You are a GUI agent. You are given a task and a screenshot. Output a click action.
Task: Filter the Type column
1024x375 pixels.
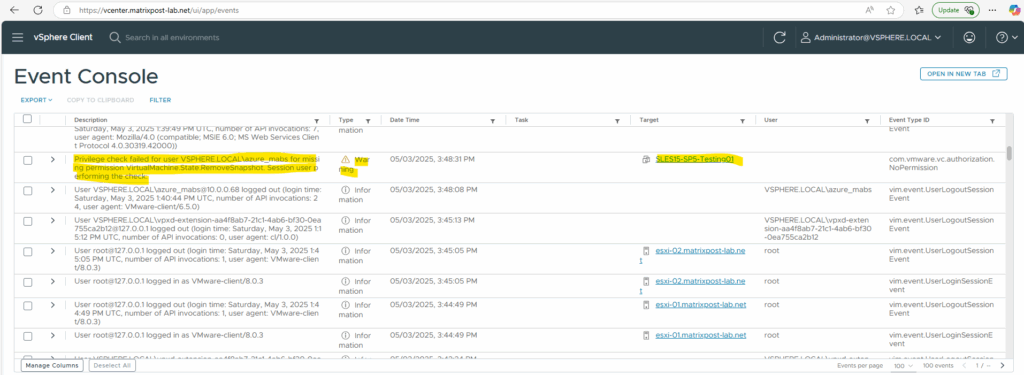368,121
